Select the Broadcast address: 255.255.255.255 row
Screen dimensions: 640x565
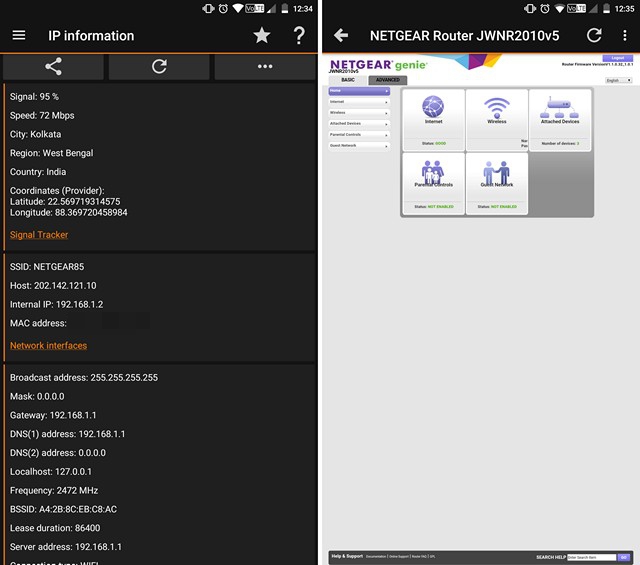(84, 378)
